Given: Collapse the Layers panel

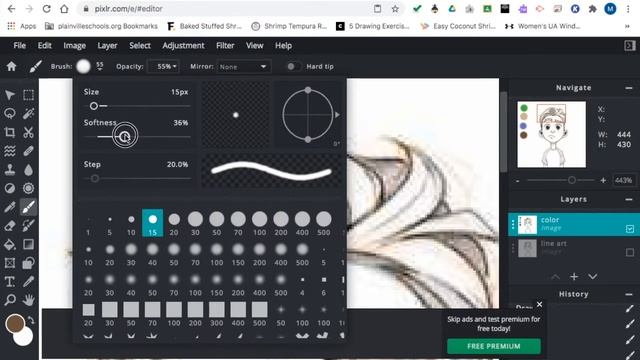Looking at the screenshot, I should (629, 199).
